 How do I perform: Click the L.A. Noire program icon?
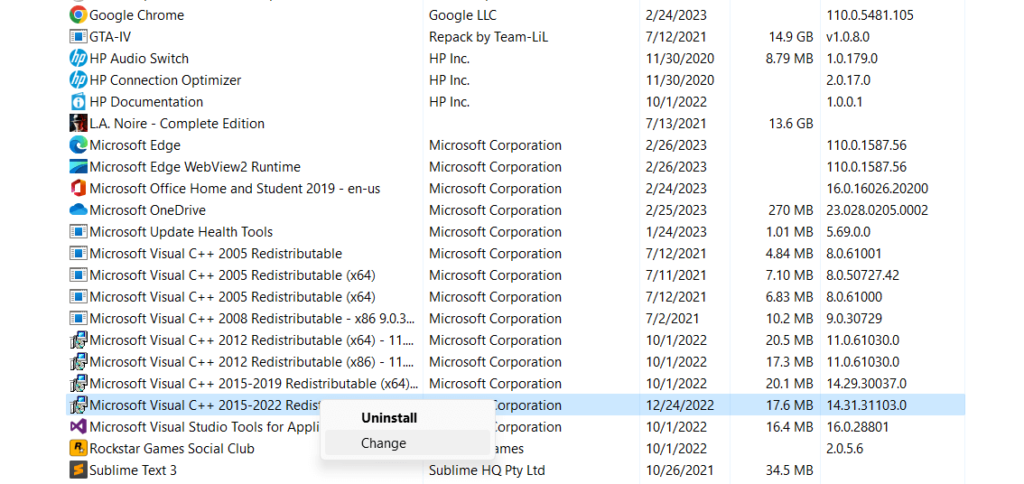pyautogui.click(x=78, y=123)
